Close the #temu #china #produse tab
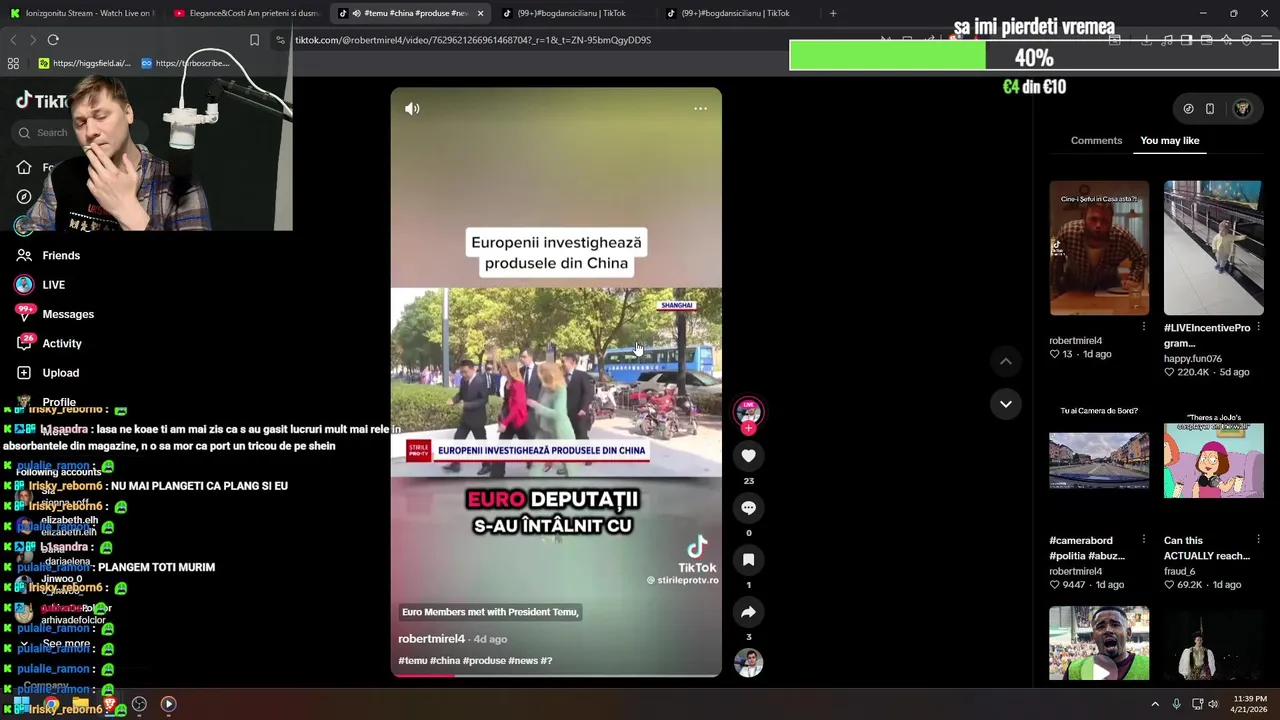This screenshot has height=720, width=1280. 480,13
